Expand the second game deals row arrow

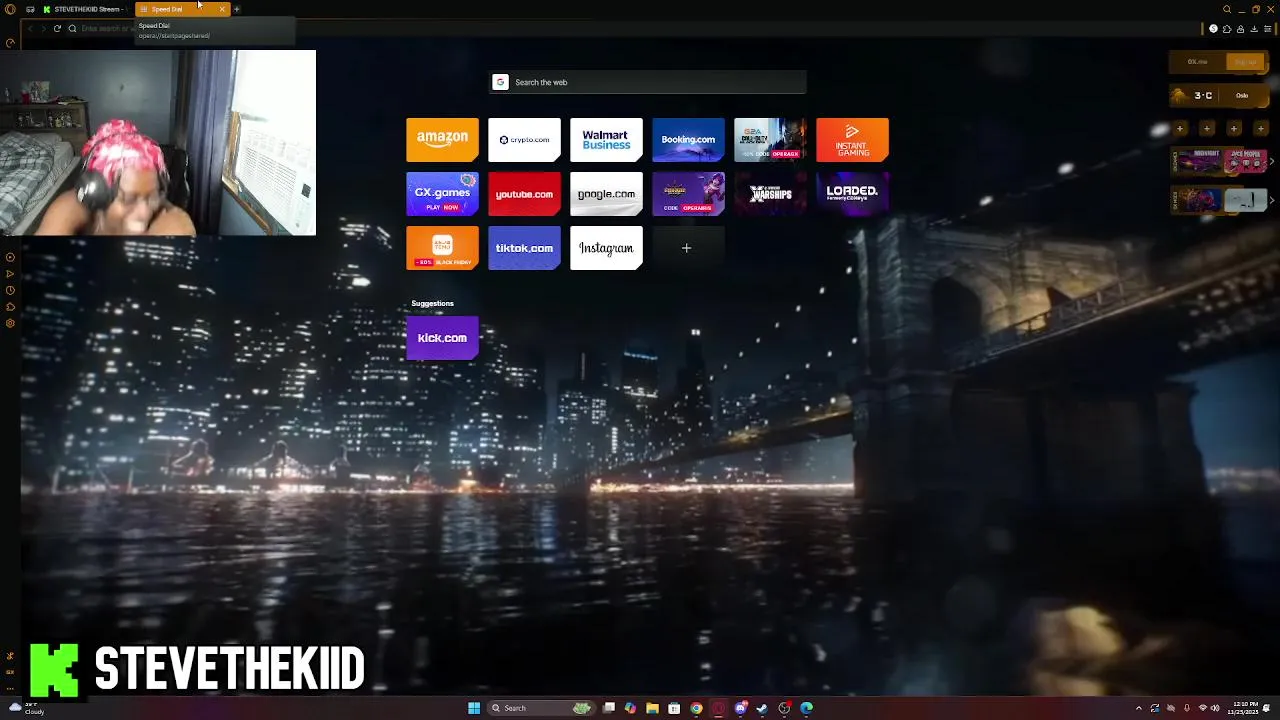click(1271, 200)
